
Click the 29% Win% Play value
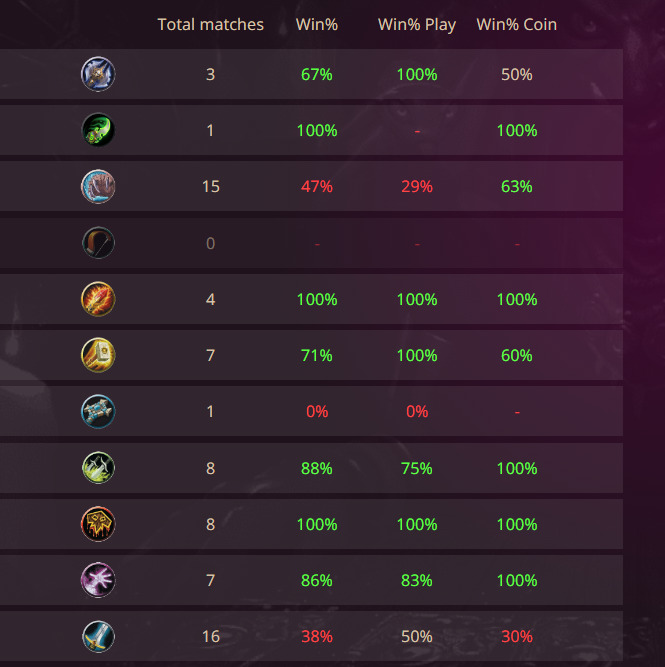tap(417, 186)
